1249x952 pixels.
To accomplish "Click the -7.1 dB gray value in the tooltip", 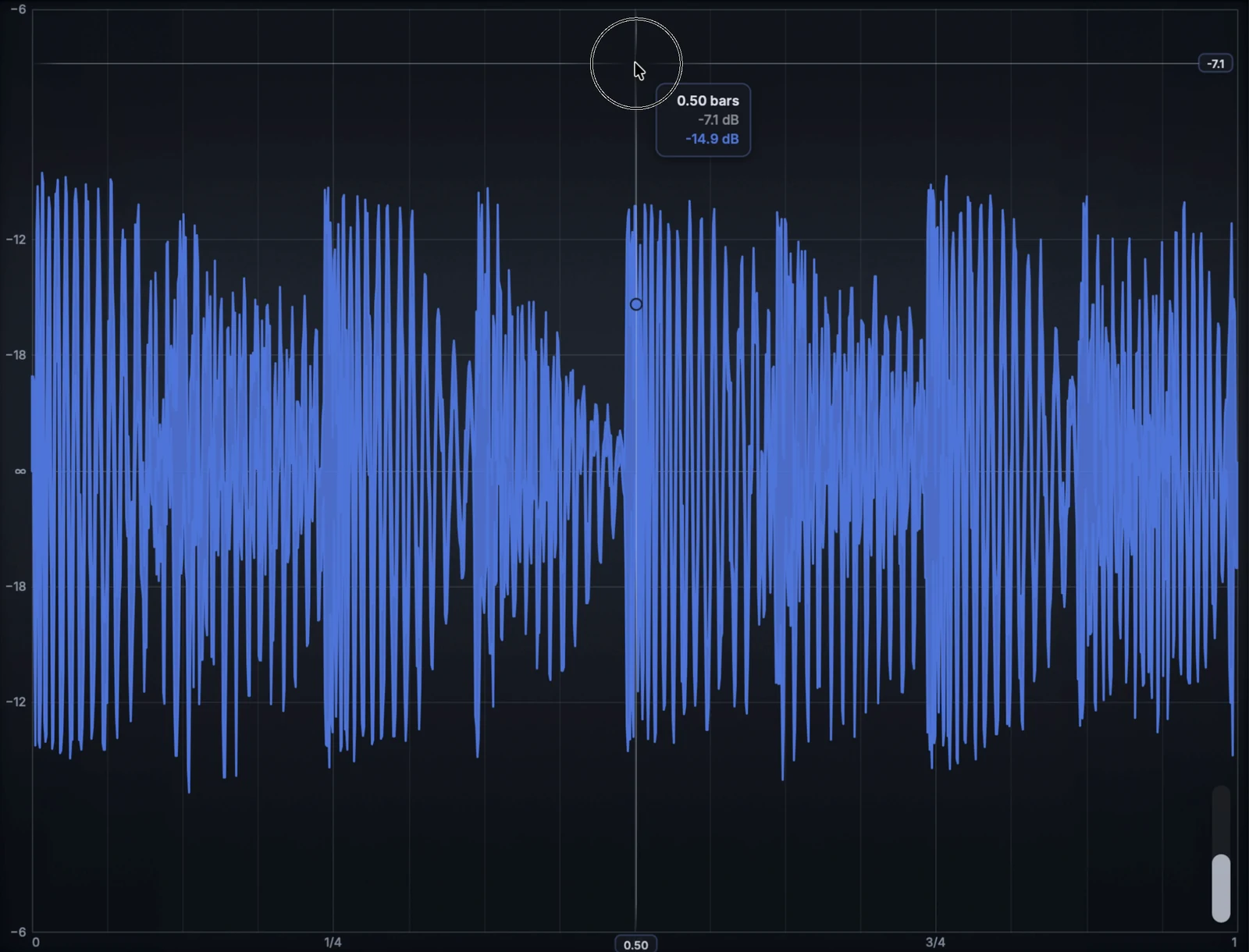I will pos(718,120).
